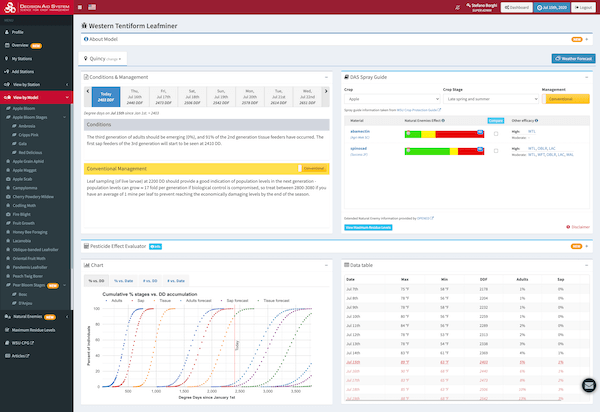600x412 pixels.
Task: Click abamectin's natural enemies effect color bar
Action: [444, 132]
